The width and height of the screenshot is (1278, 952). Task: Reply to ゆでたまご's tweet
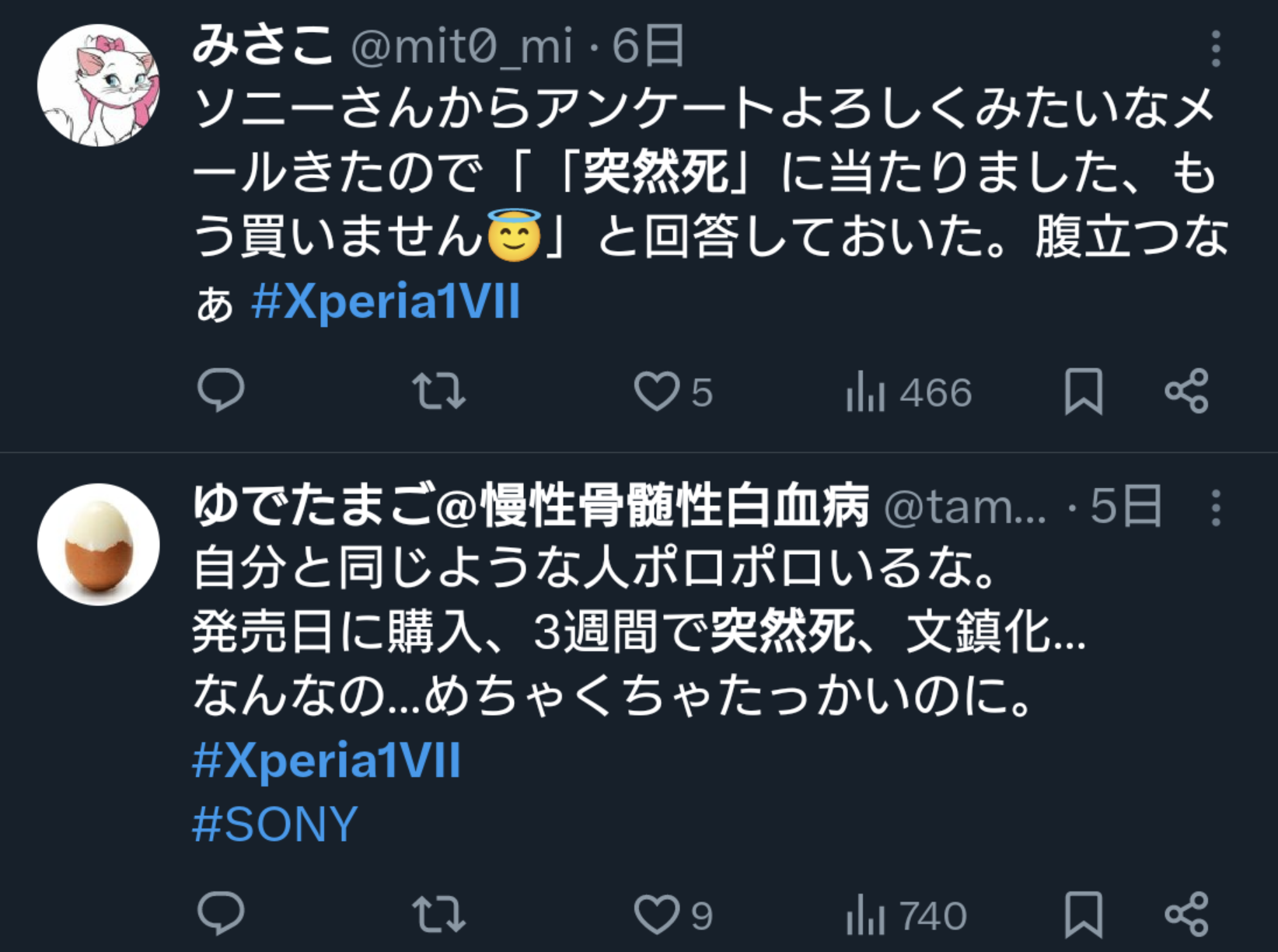[221, 914]
